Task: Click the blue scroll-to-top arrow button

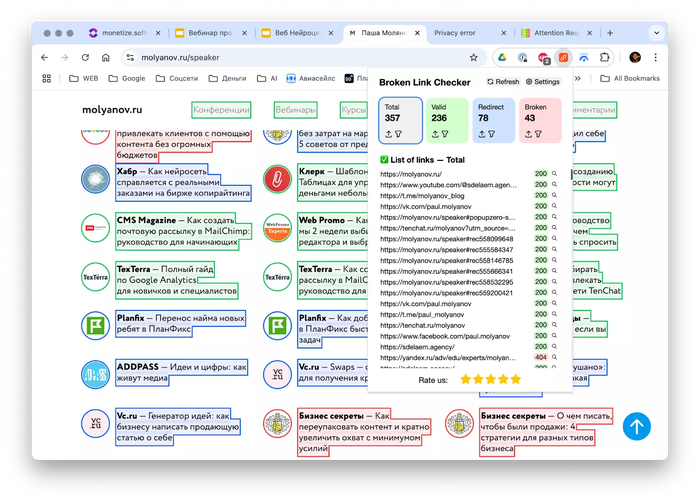Action: pyautogui.click(x=637, y=426)
